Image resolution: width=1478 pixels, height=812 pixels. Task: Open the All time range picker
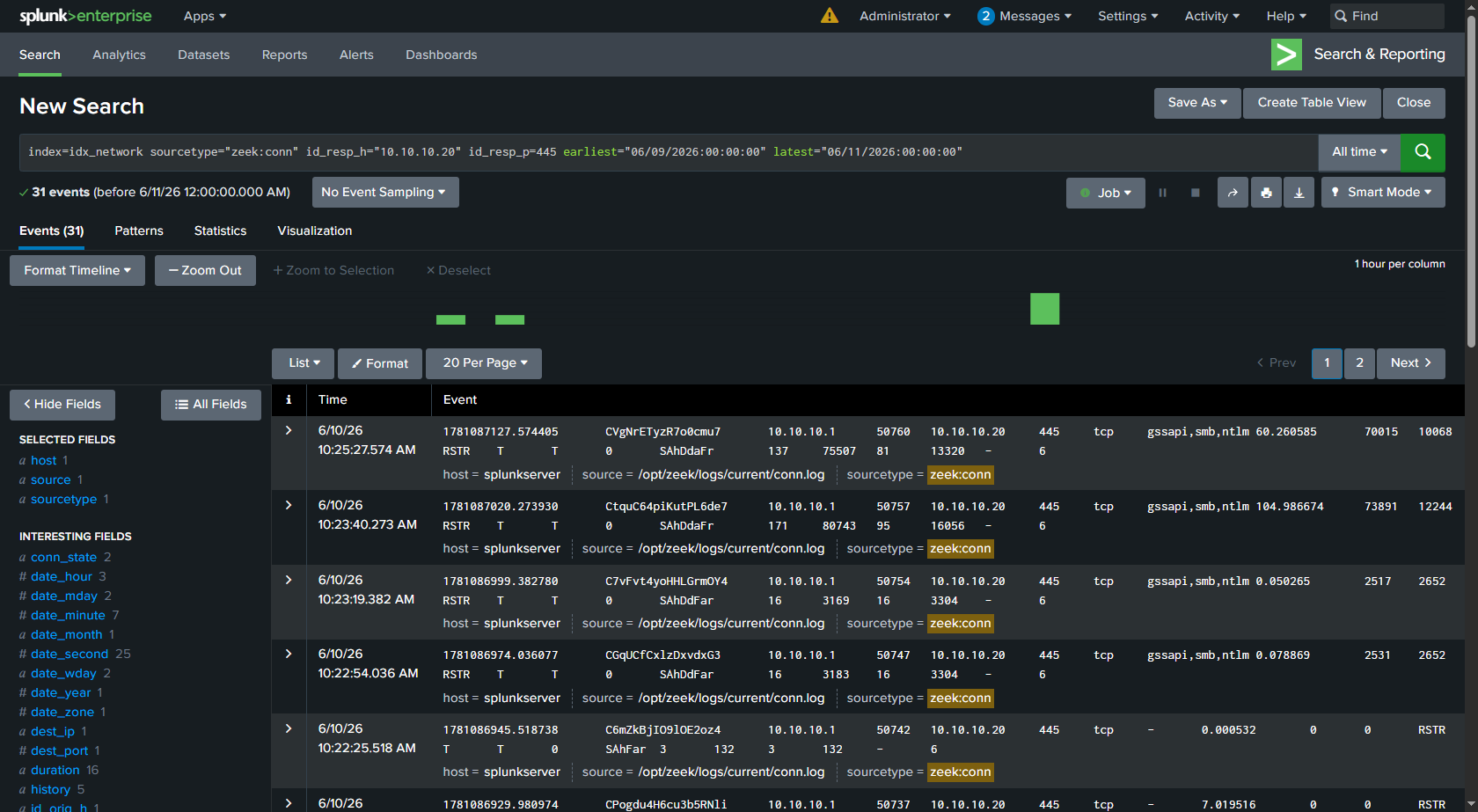(1359, 152)
